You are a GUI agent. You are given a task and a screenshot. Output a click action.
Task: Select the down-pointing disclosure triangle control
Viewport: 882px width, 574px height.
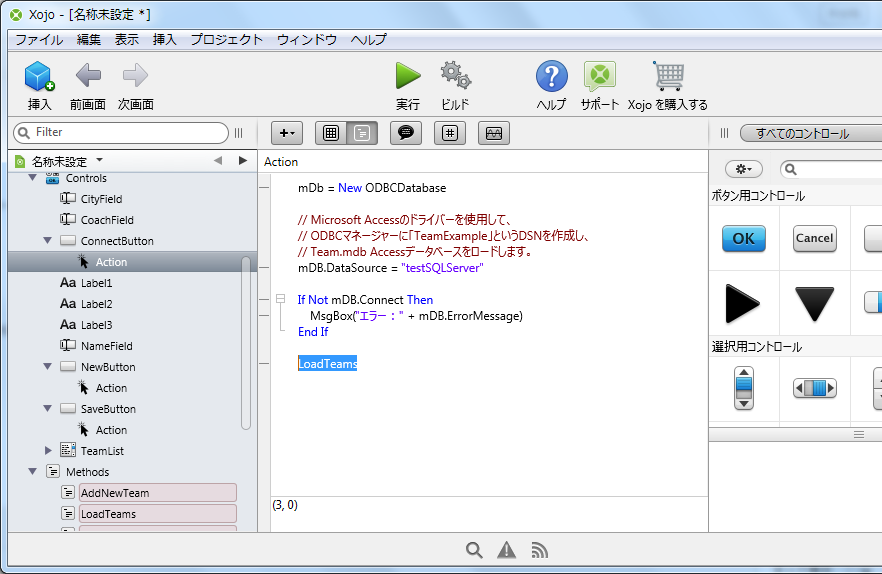click(x=814, y=304)
